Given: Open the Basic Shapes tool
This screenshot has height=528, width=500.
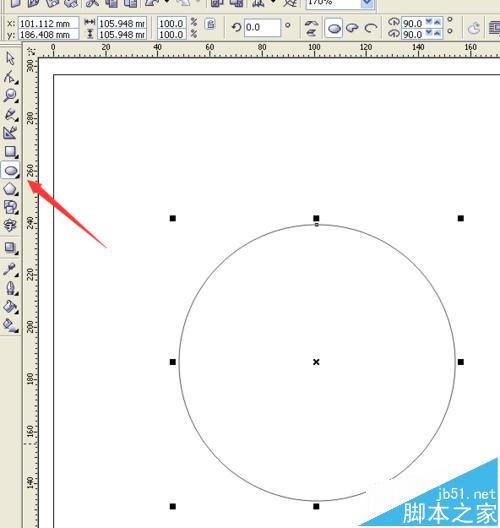Looking at the screenshot, I should tap(10, 207).
